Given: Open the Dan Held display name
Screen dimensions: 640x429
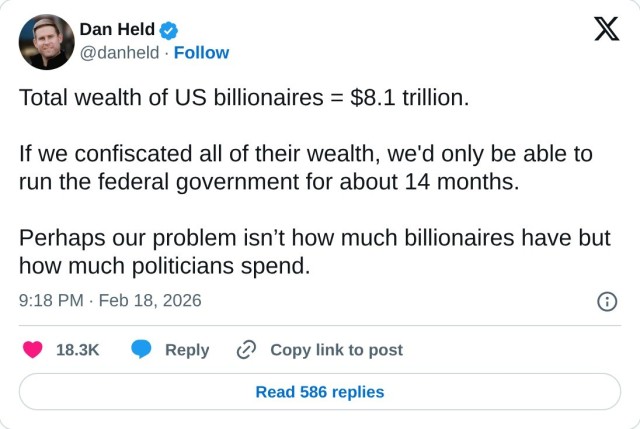Looking at the screenshot, I should point(116,29).
